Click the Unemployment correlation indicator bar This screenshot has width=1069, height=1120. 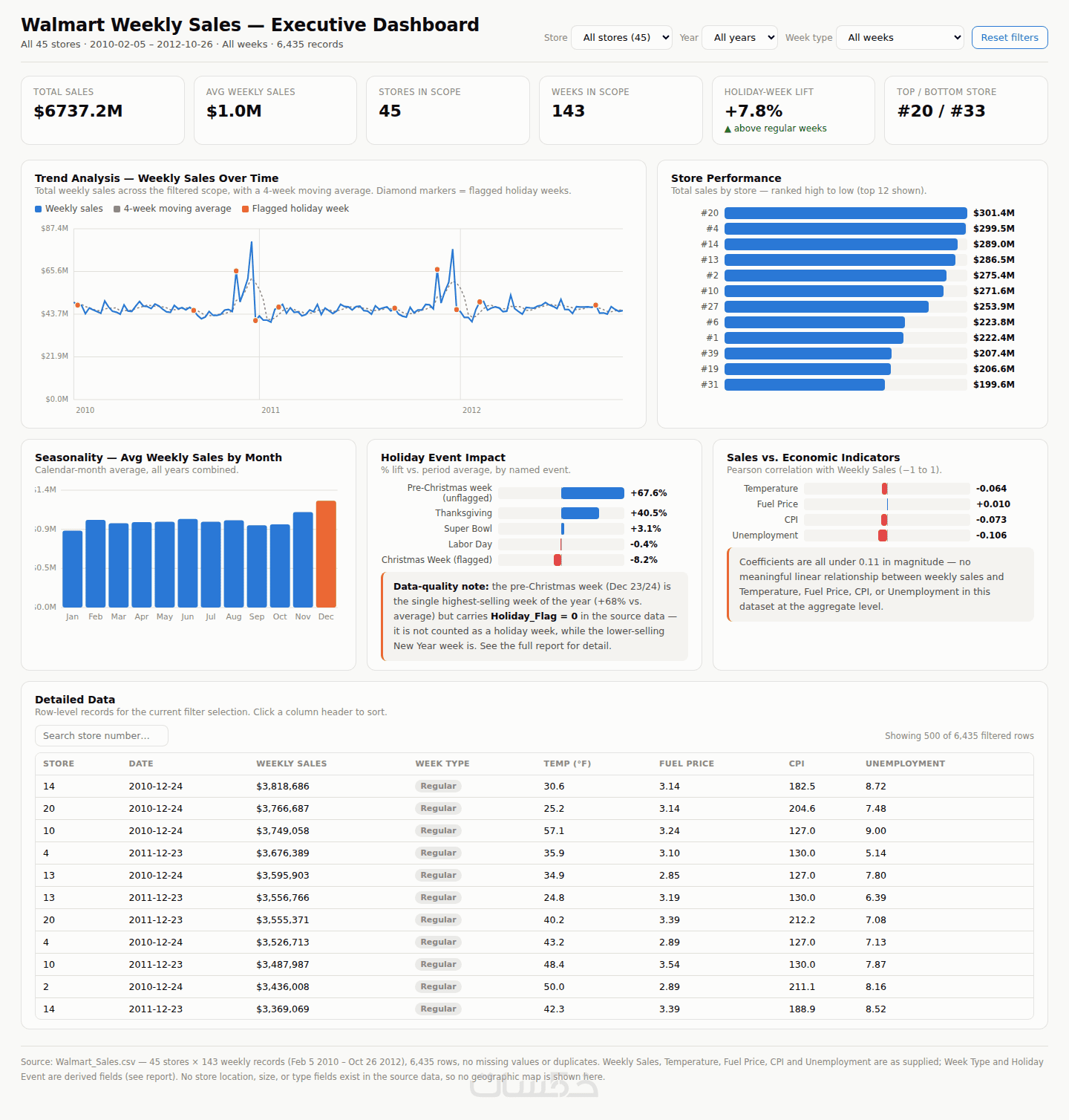point(883,535)
